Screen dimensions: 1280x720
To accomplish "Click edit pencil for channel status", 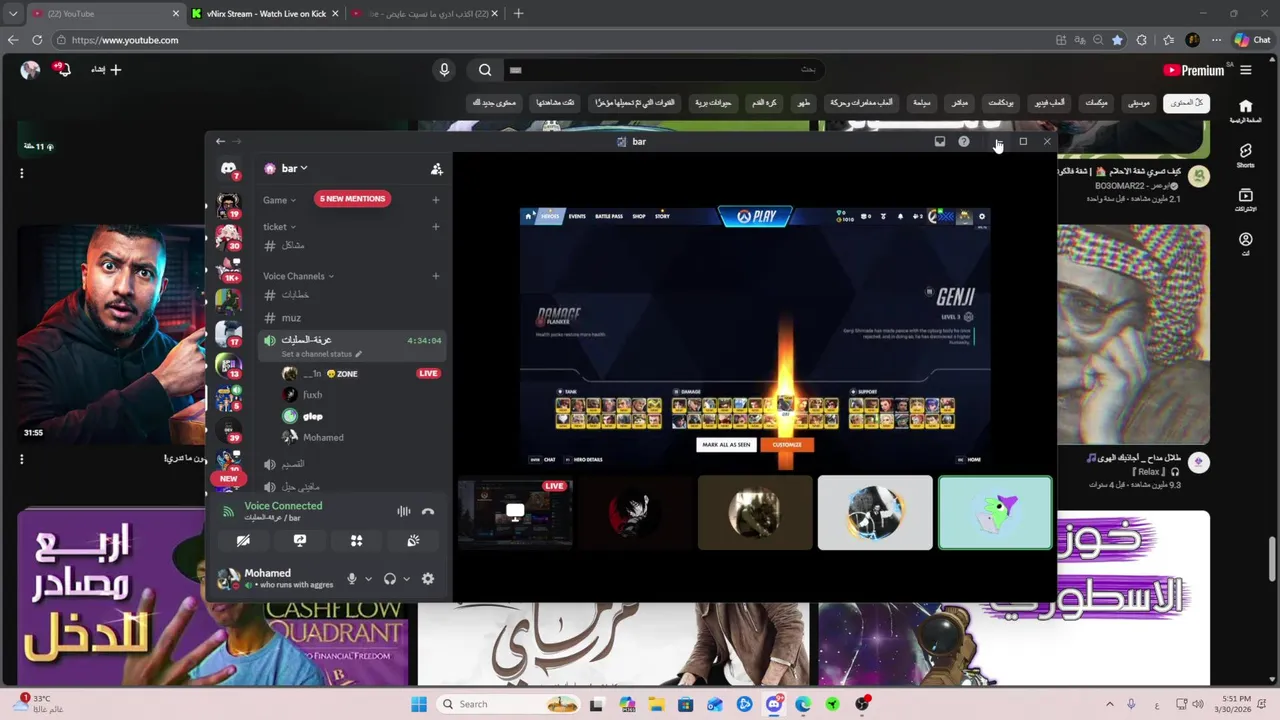I will pyautogui.click(x=358, y=354).
